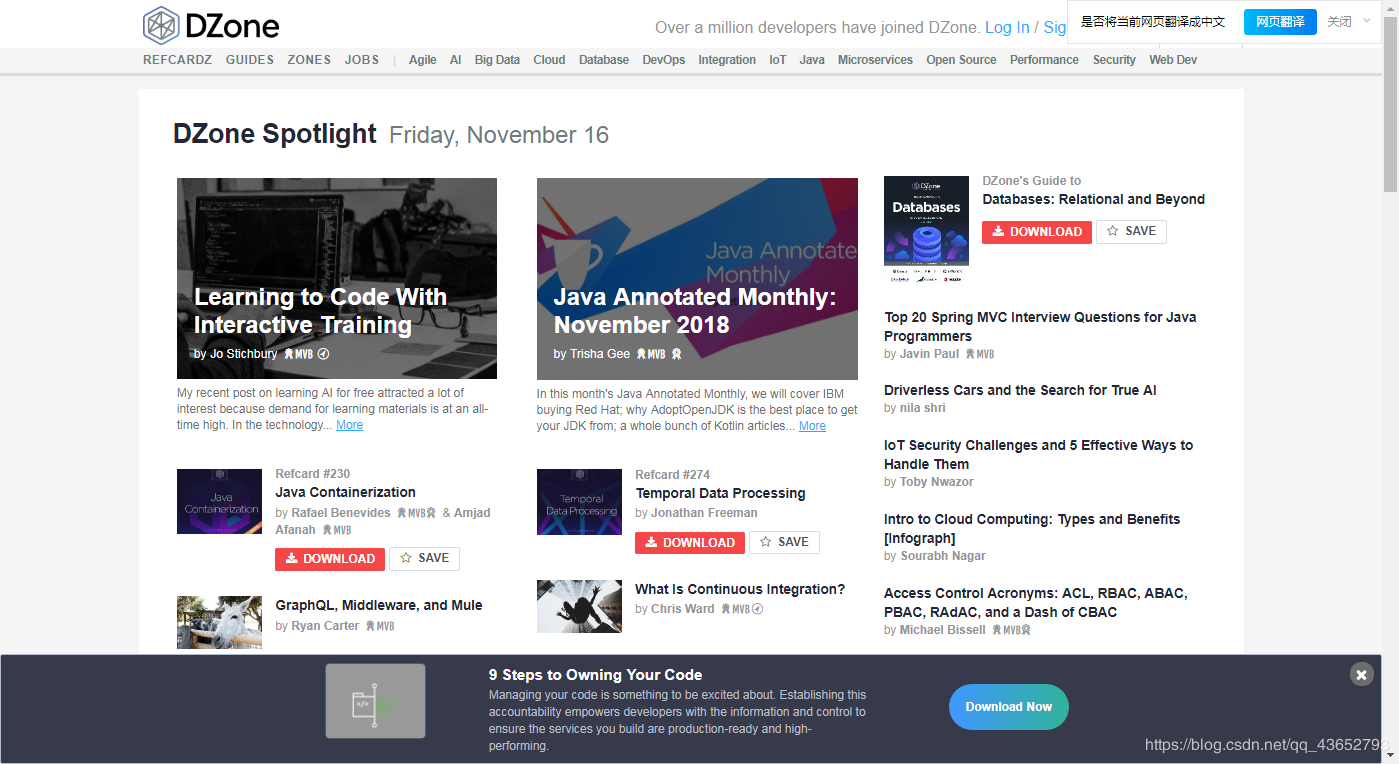Go to the Microservices zone

[x=875, y=60]
